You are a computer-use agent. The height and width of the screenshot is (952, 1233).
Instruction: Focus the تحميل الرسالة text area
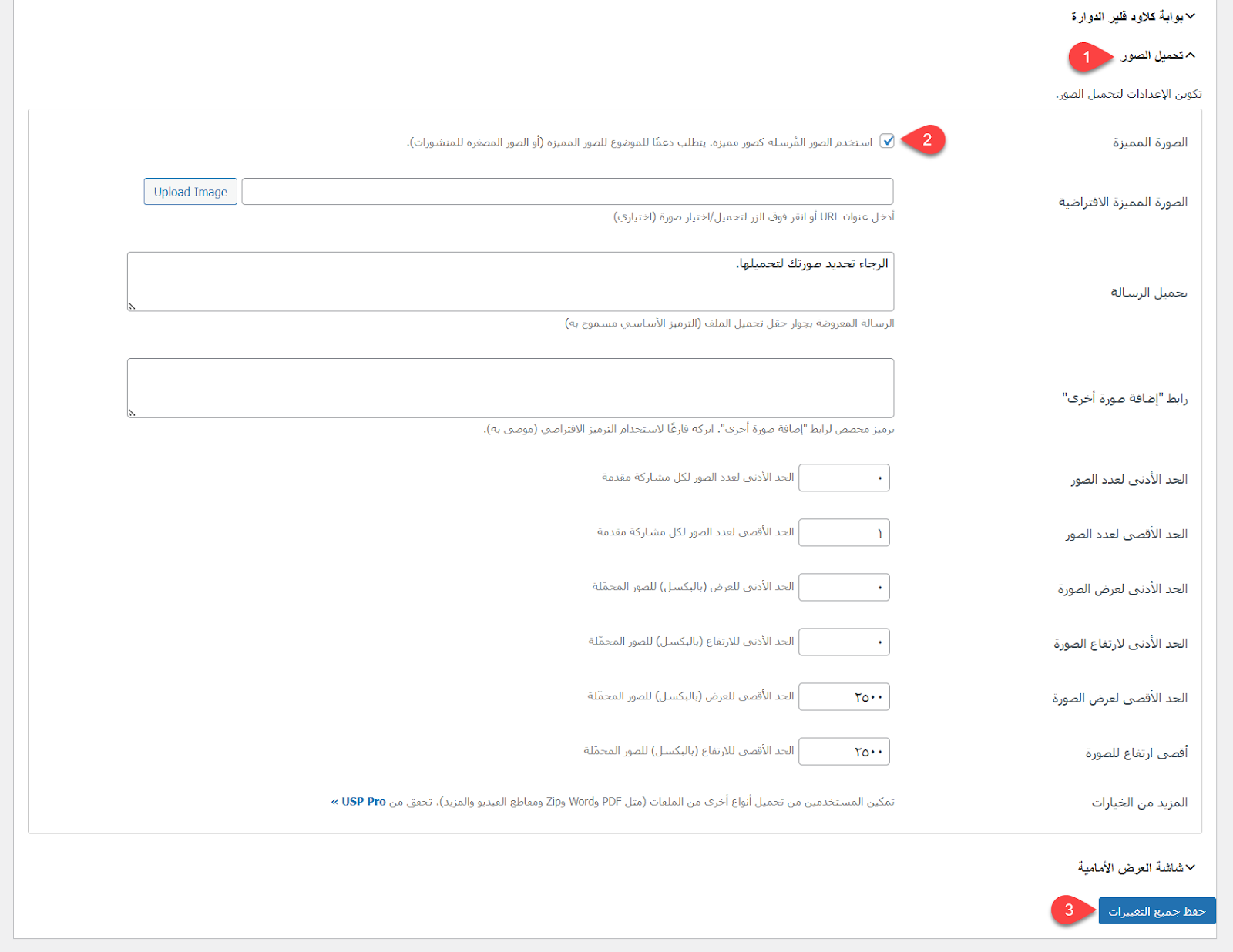tap(510, 281)
